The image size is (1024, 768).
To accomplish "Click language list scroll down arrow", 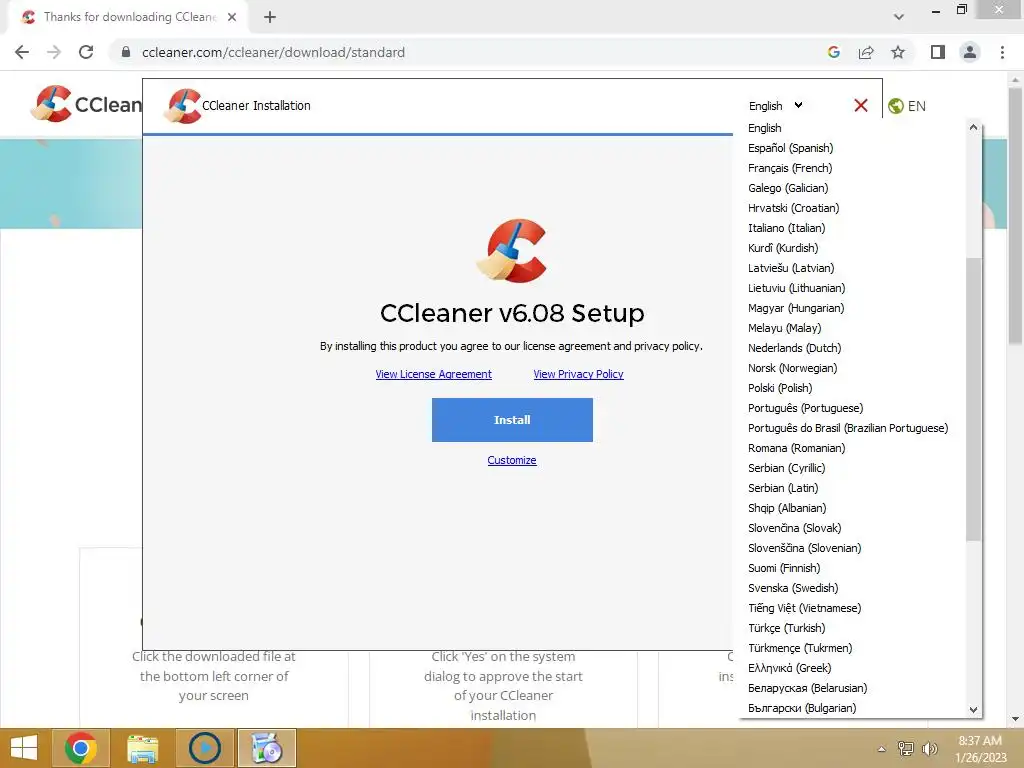I will pyautogui.click(x=974, y=709).
